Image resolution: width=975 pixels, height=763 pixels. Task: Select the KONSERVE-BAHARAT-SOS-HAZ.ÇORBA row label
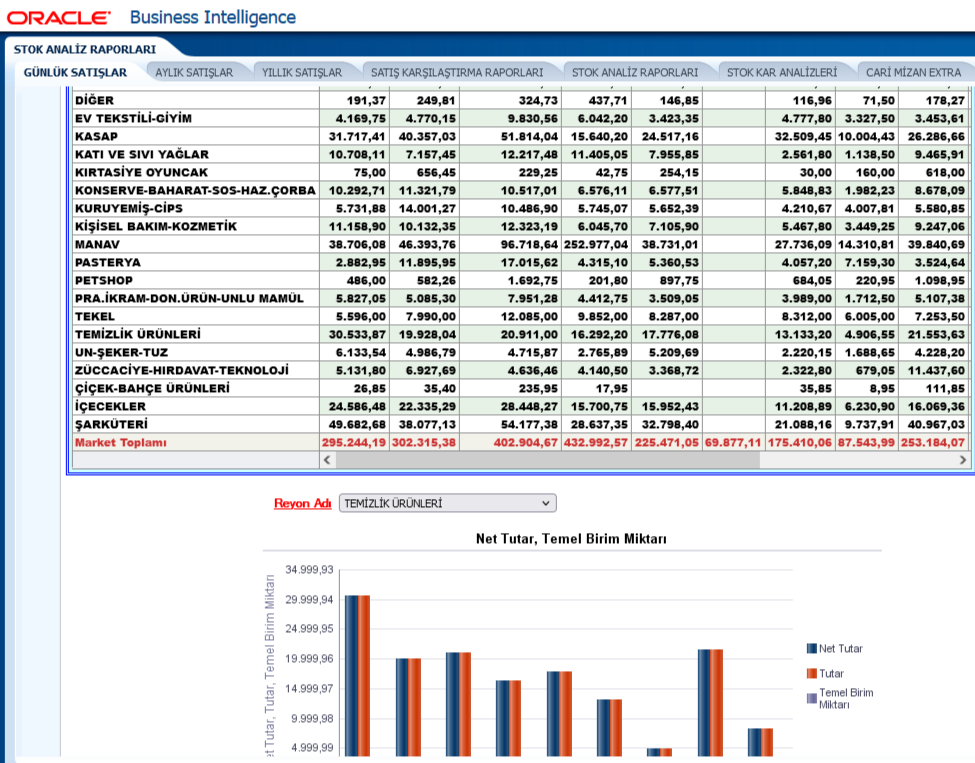click(x=195, y=190)
